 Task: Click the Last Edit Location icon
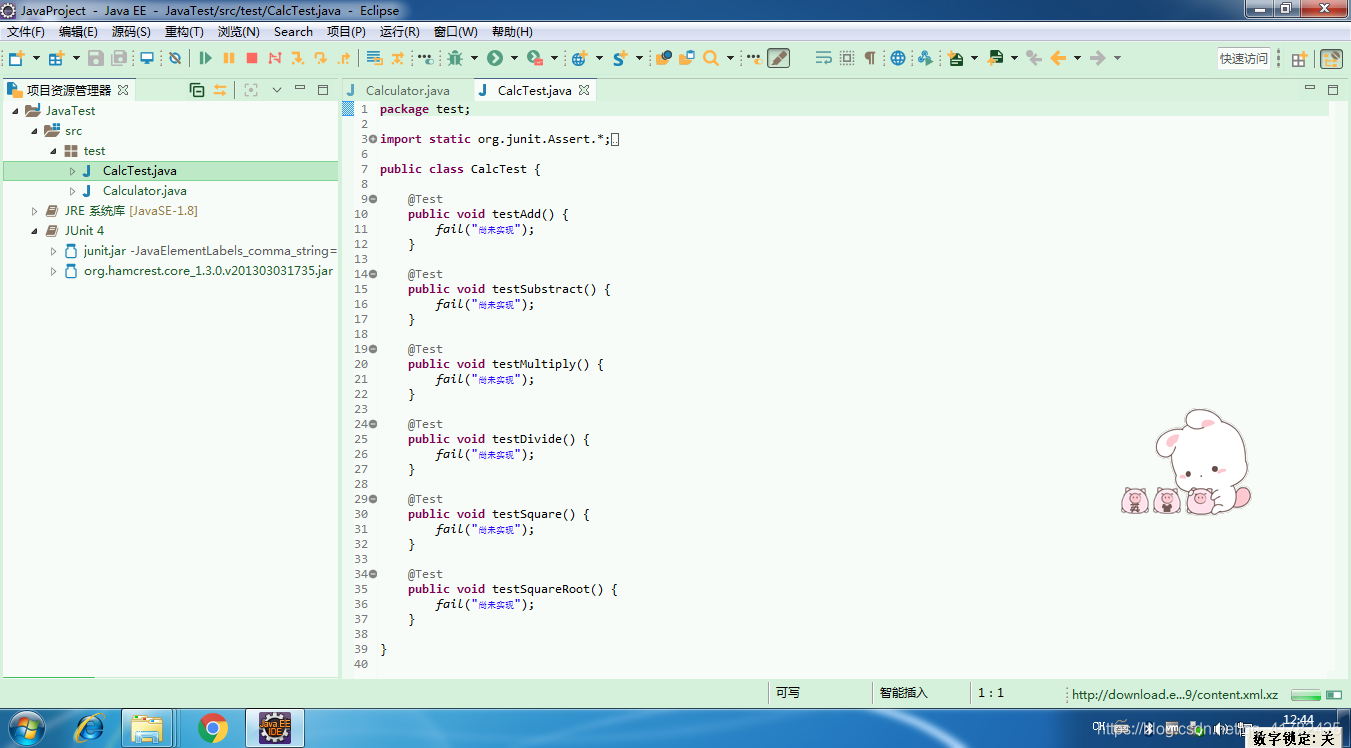[1034, 58]
